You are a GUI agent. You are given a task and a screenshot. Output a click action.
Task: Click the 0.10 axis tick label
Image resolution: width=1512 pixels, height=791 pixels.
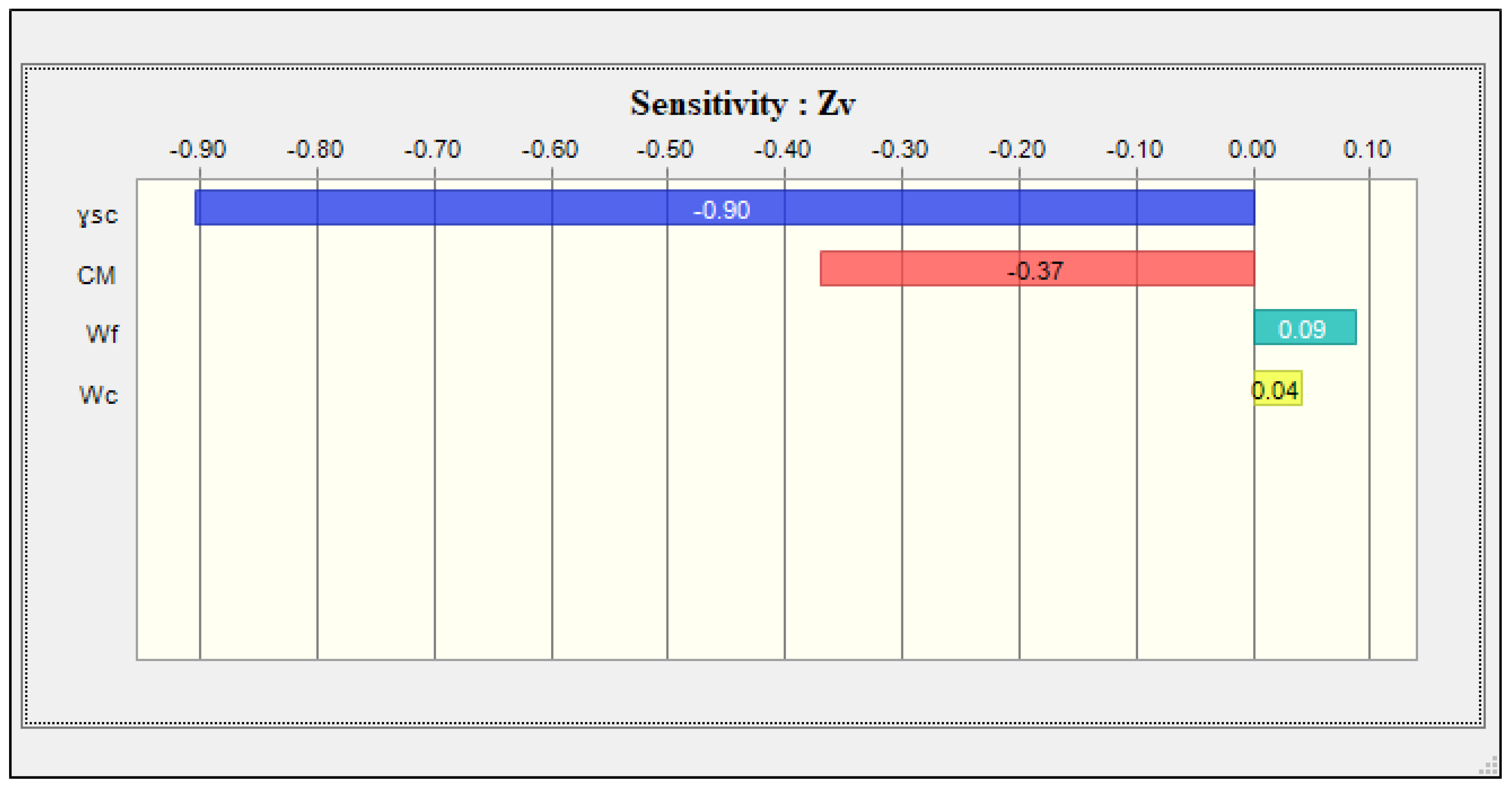point(1367,150)
